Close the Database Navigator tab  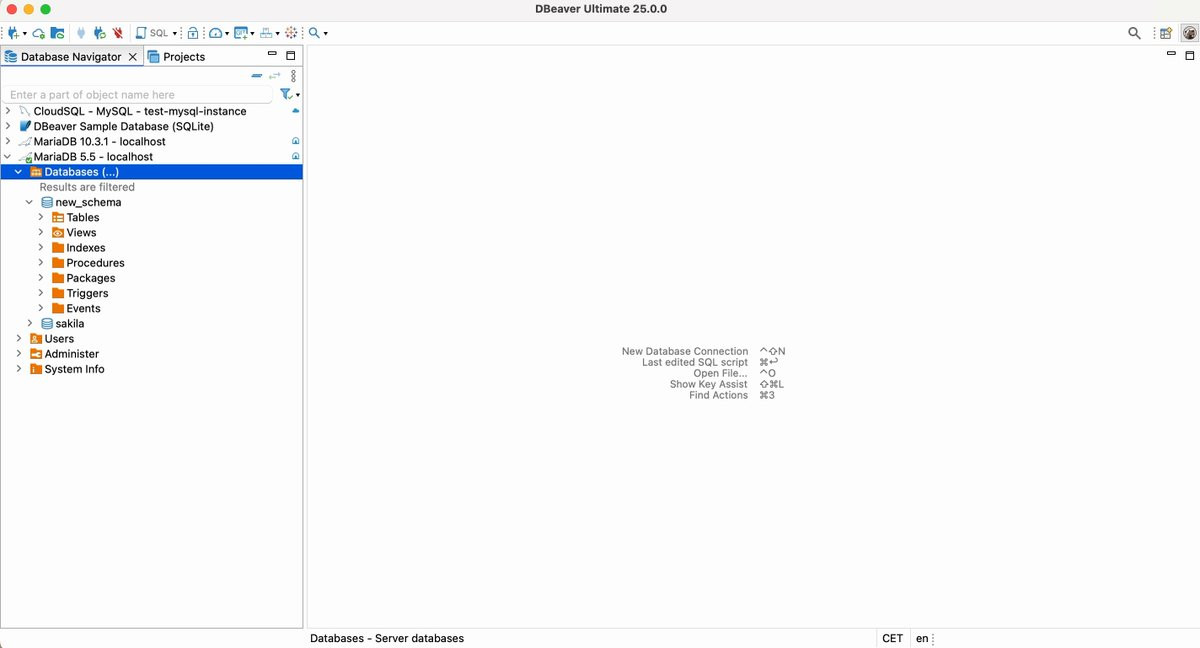point(132,57)
